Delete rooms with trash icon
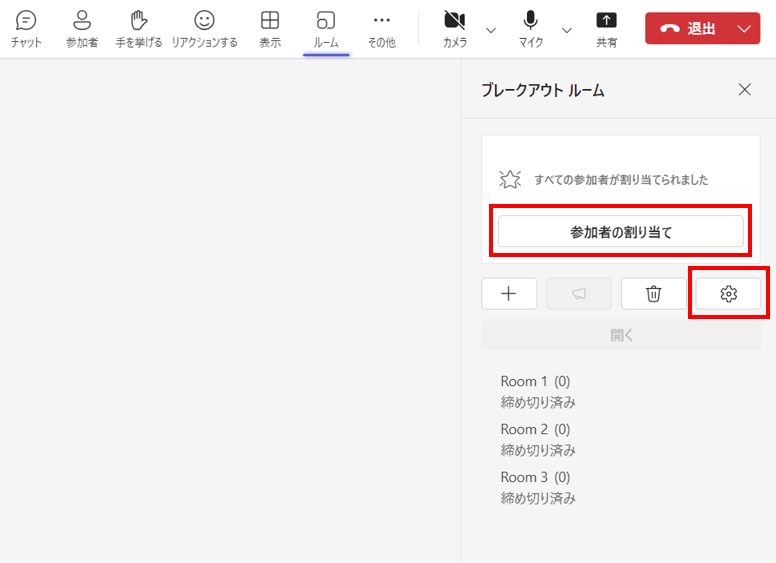The height and width of the screenshot is (563, 776). coord(653,294)
